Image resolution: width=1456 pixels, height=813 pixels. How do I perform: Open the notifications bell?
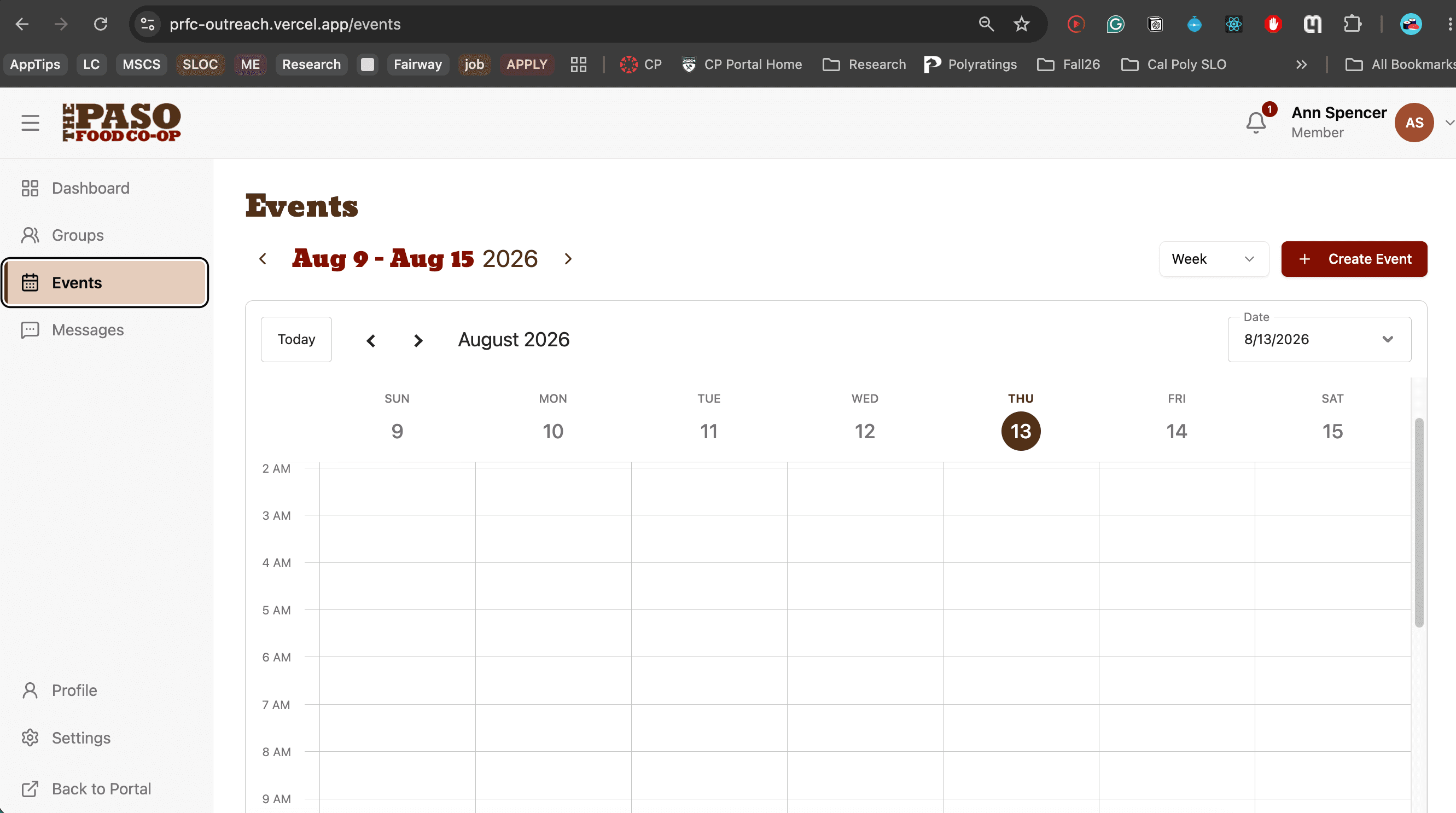click(x=1256, y=123)
